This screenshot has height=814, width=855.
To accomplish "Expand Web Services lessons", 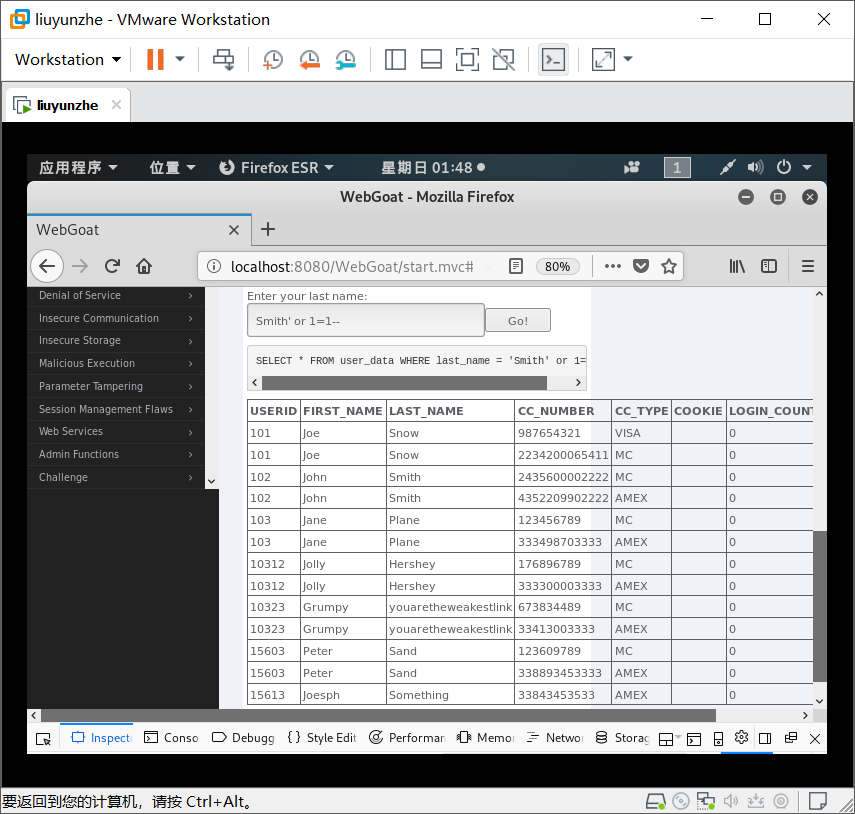I will pyautogui.click(x=116, y=431).
